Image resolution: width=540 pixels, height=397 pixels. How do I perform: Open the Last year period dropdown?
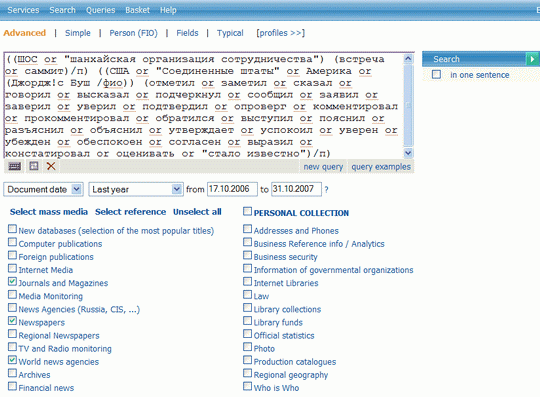136,189
